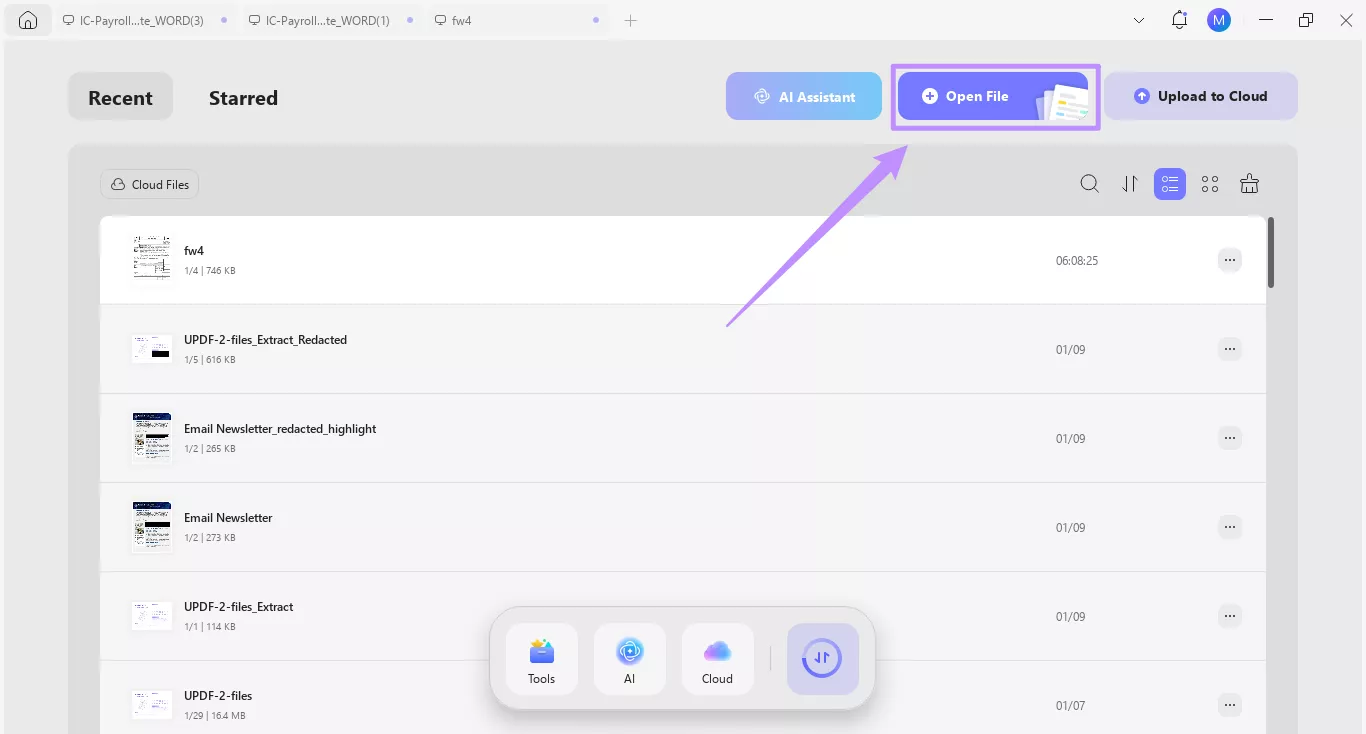
Task: Open the UPDF-2-files_Extract file name
Action: click(239, 607)
